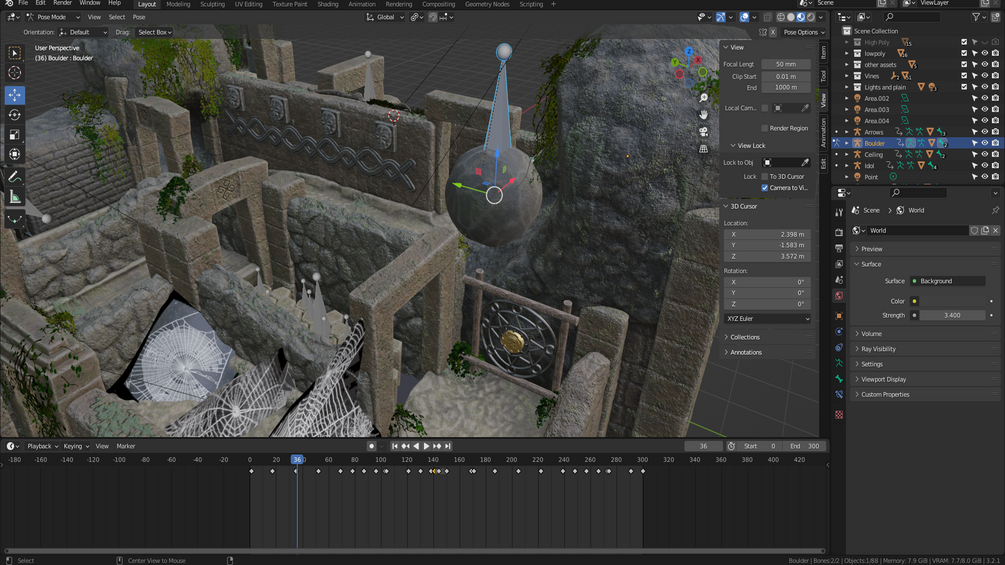Choose the Annotate pencil tool
Screen dimensions: 1005x565
(x=14, y=177)
